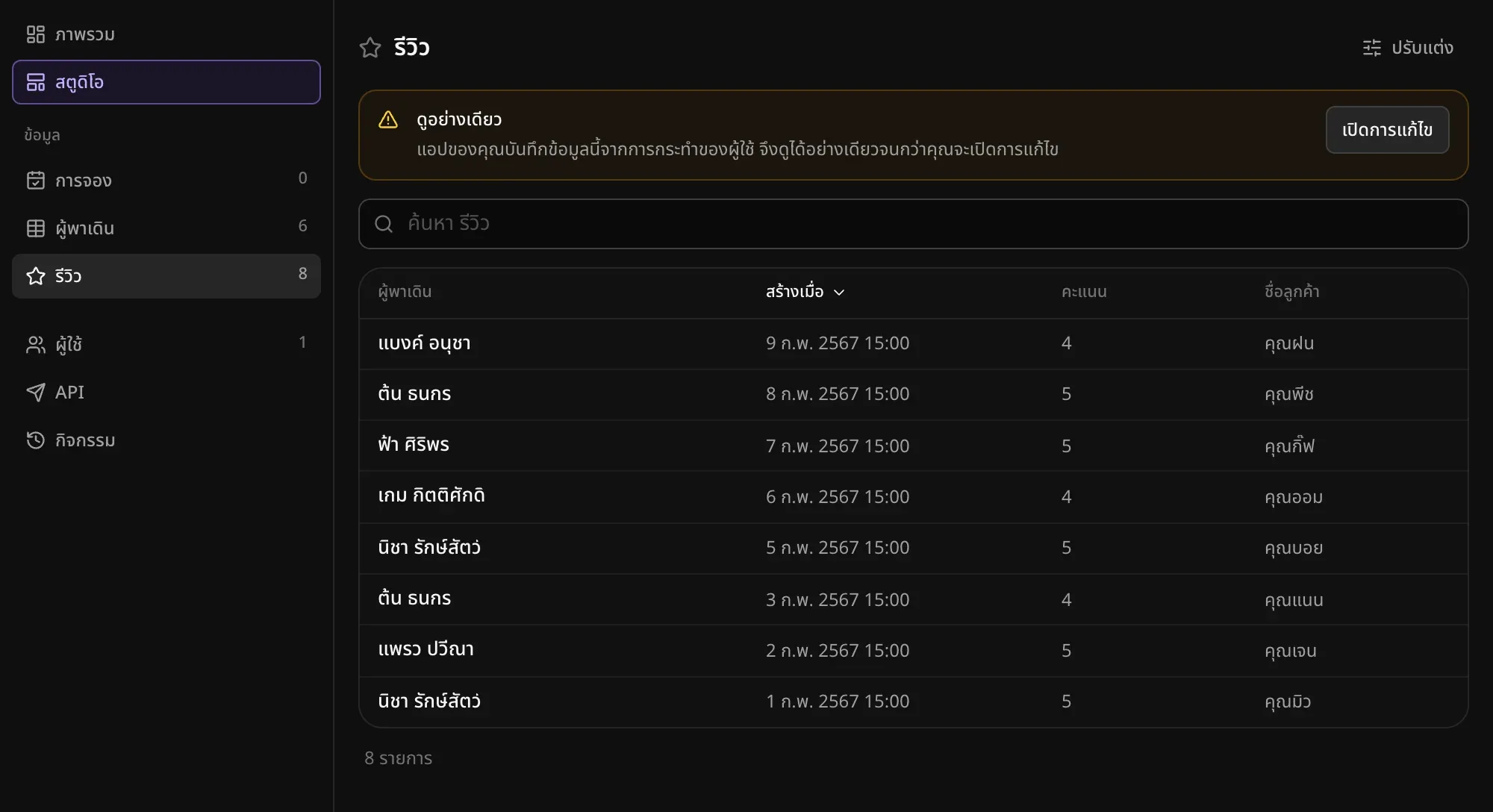This screenshot has height=812, width=1493.
Task: Click customer name คุณเจน
Action: 1291,652
